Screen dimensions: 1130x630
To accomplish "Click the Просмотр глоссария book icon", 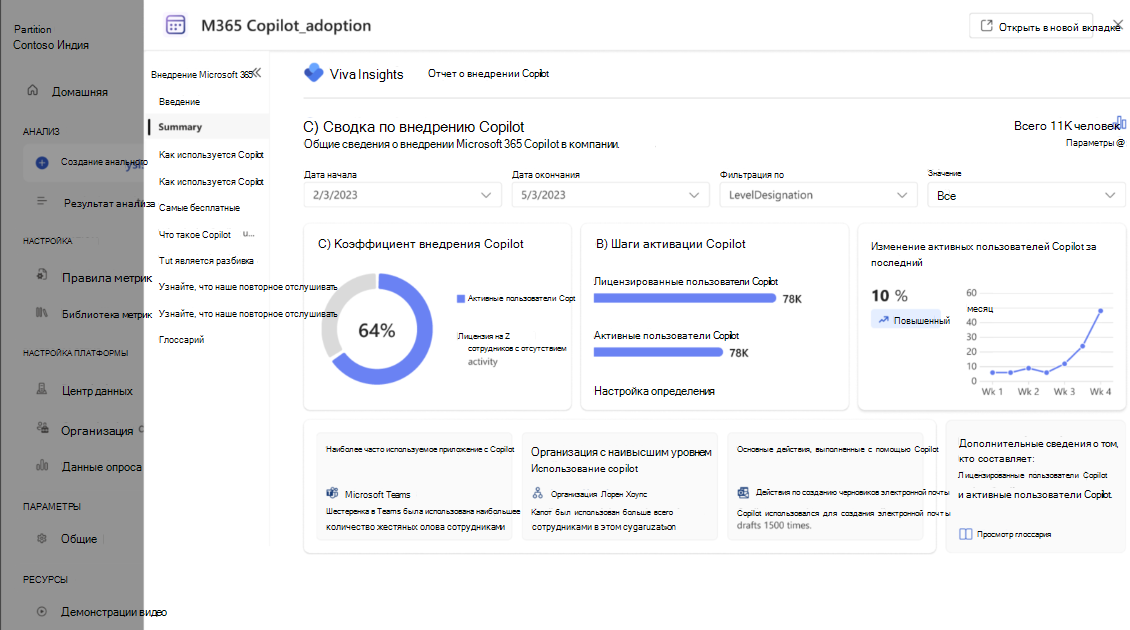I will pos(966,534).
